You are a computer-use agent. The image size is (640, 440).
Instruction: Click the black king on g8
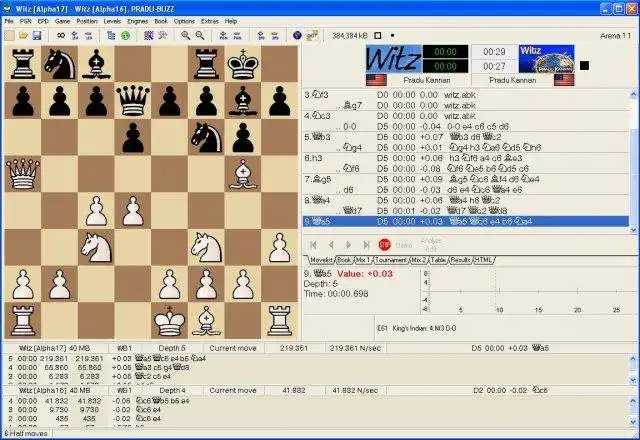(243, 64)
